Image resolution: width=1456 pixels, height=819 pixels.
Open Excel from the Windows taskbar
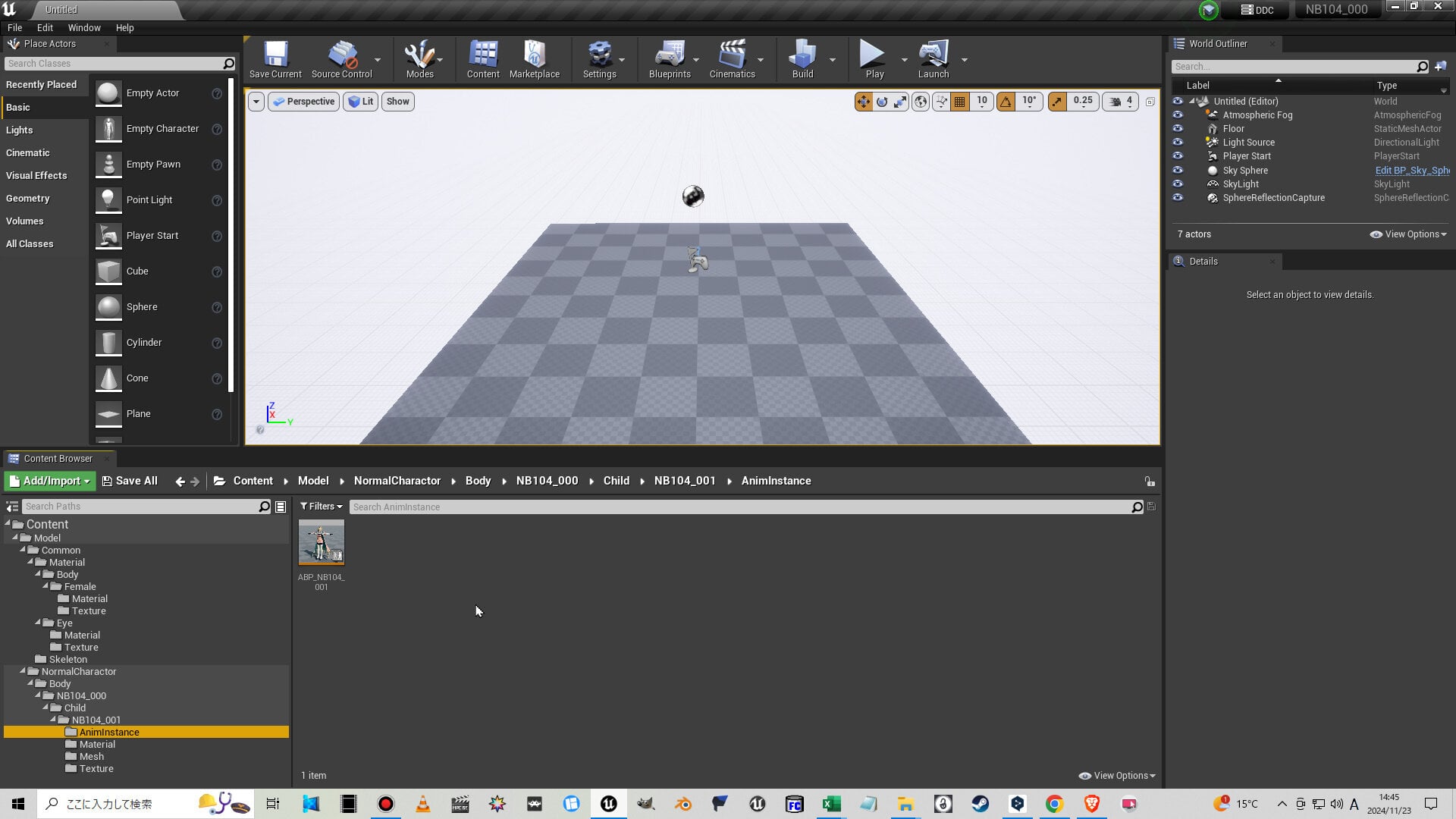tap(831, 804)
